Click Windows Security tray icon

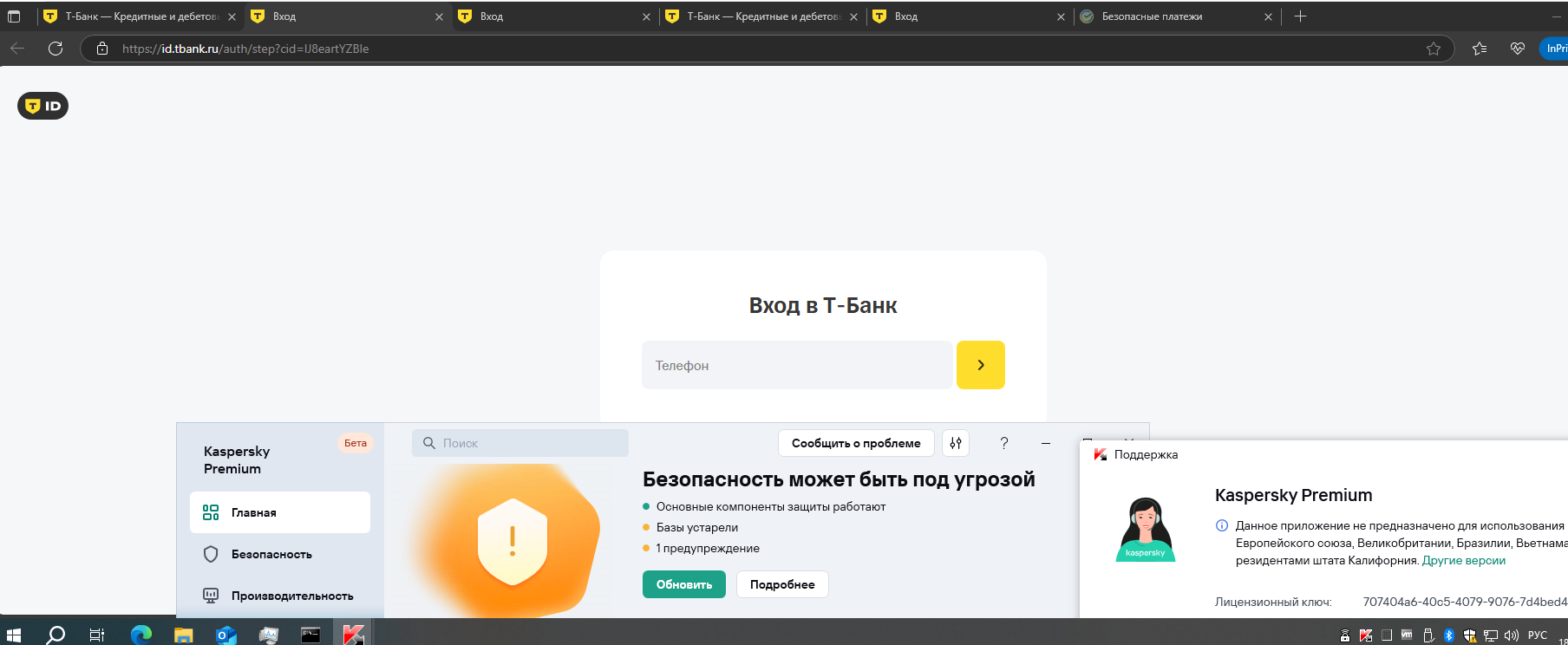point(1470,635)
